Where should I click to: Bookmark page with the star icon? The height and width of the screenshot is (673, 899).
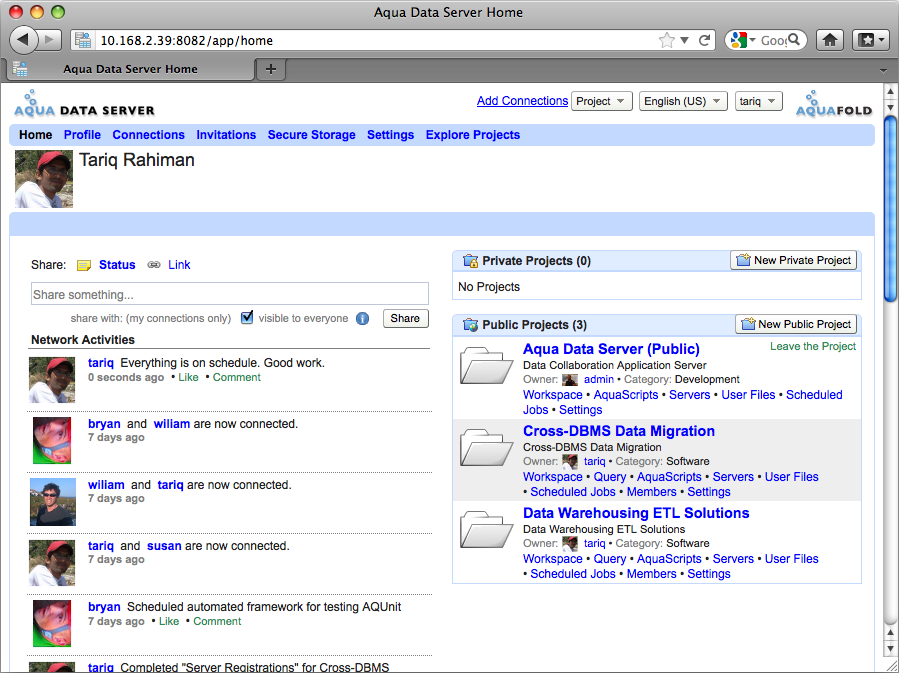point(666,40)
